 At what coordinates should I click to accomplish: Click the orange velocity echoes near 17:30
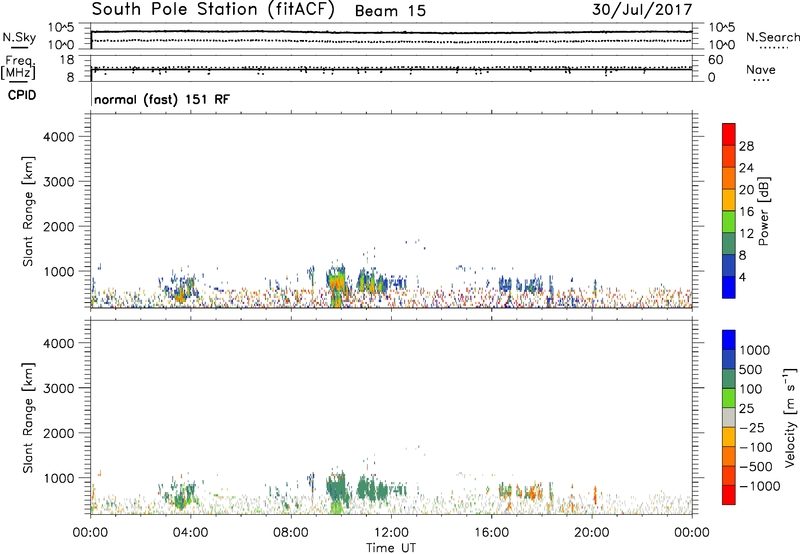[531, 492]
